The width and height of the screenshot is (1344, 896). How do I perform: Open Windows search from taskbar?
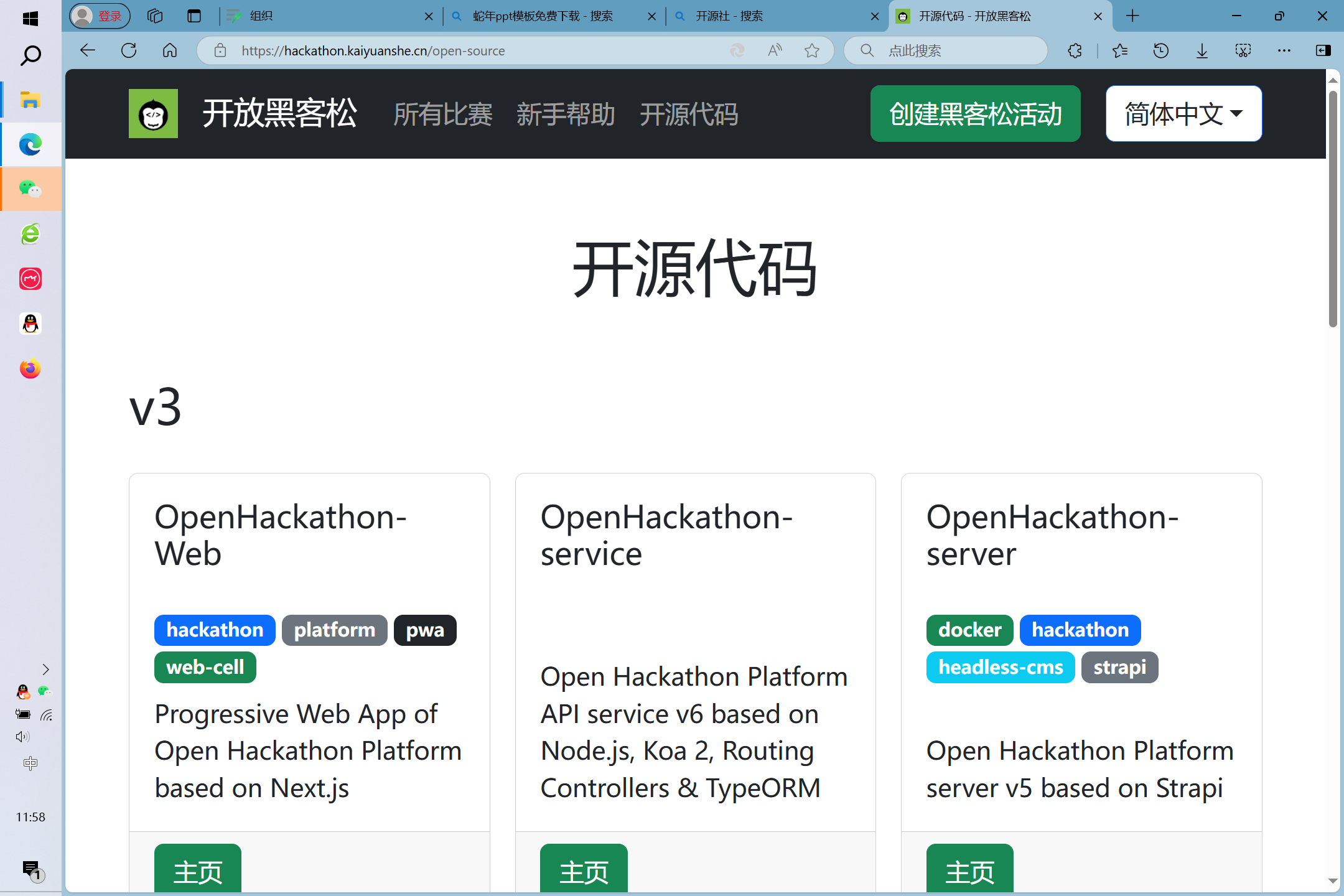point(30,56)
